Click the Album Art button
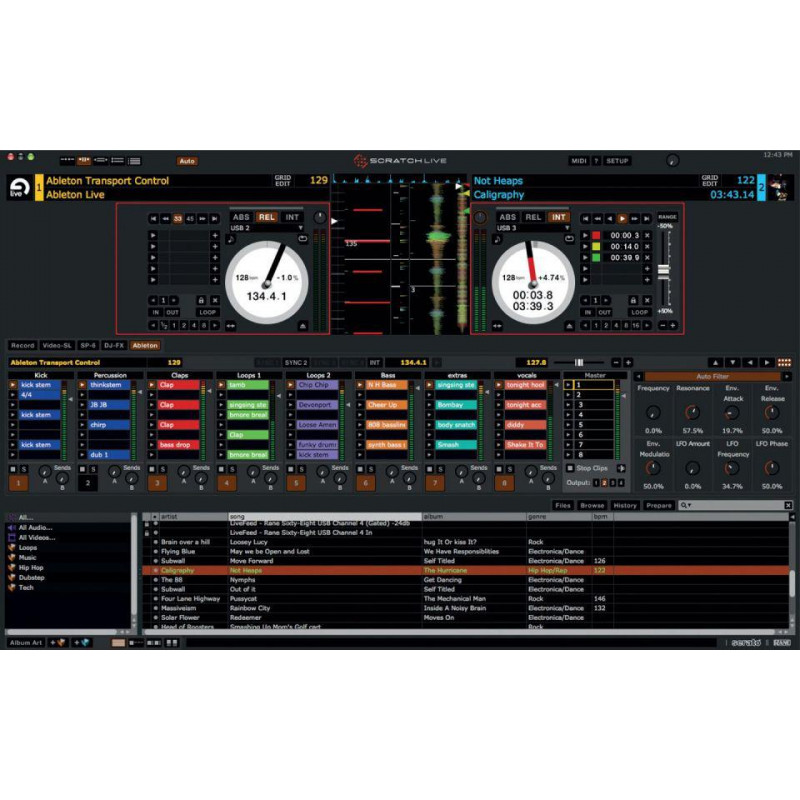The height and width of the screenshot is (800, 800). pos(26,643)
